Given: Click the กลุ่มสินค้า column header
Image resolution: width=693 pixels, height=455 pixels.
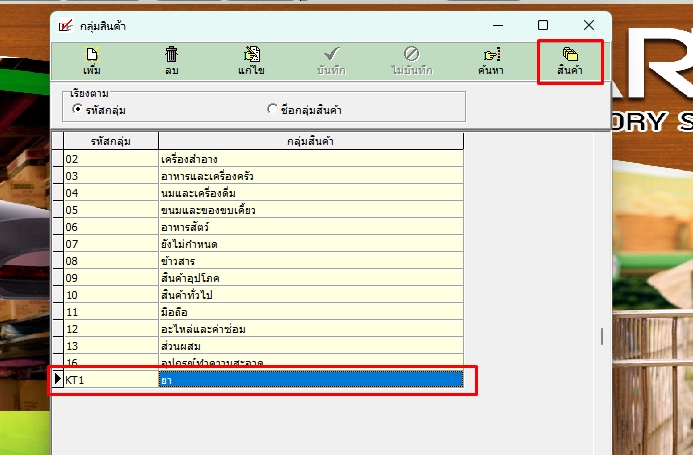Looking at the screenshot, I should click(x=311, y=141).
